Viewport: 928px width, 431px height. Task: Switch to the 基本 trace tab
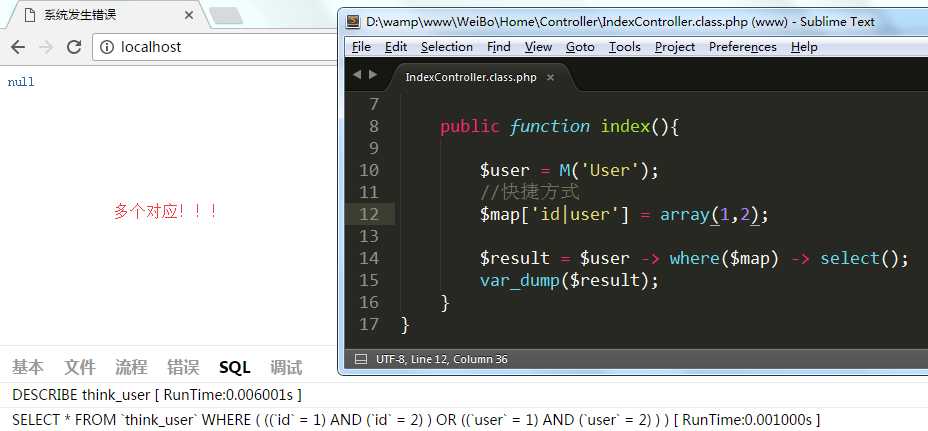(27, 367)
